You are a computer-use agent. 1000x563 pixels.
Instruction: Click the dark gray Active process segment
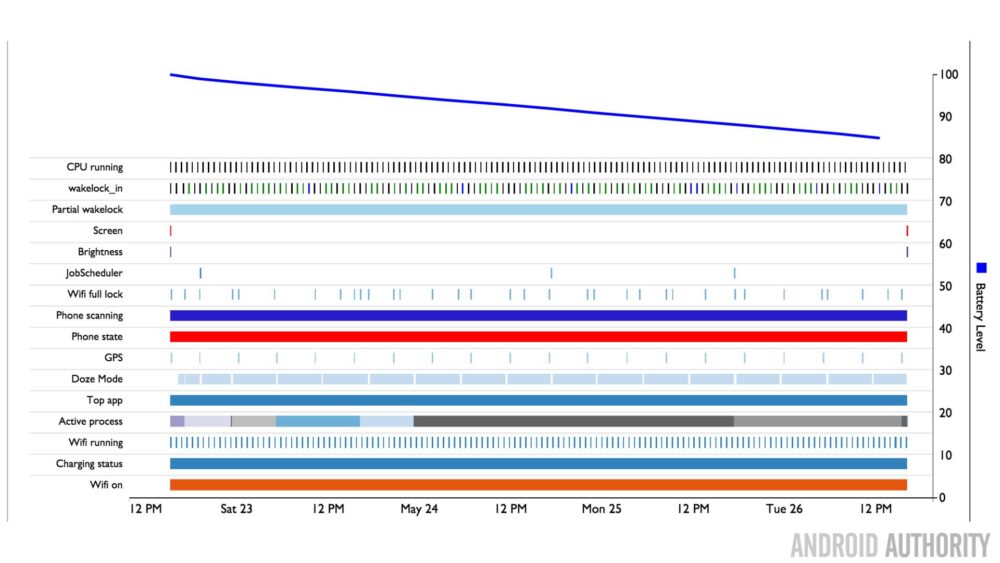click(x=573, y=421)
